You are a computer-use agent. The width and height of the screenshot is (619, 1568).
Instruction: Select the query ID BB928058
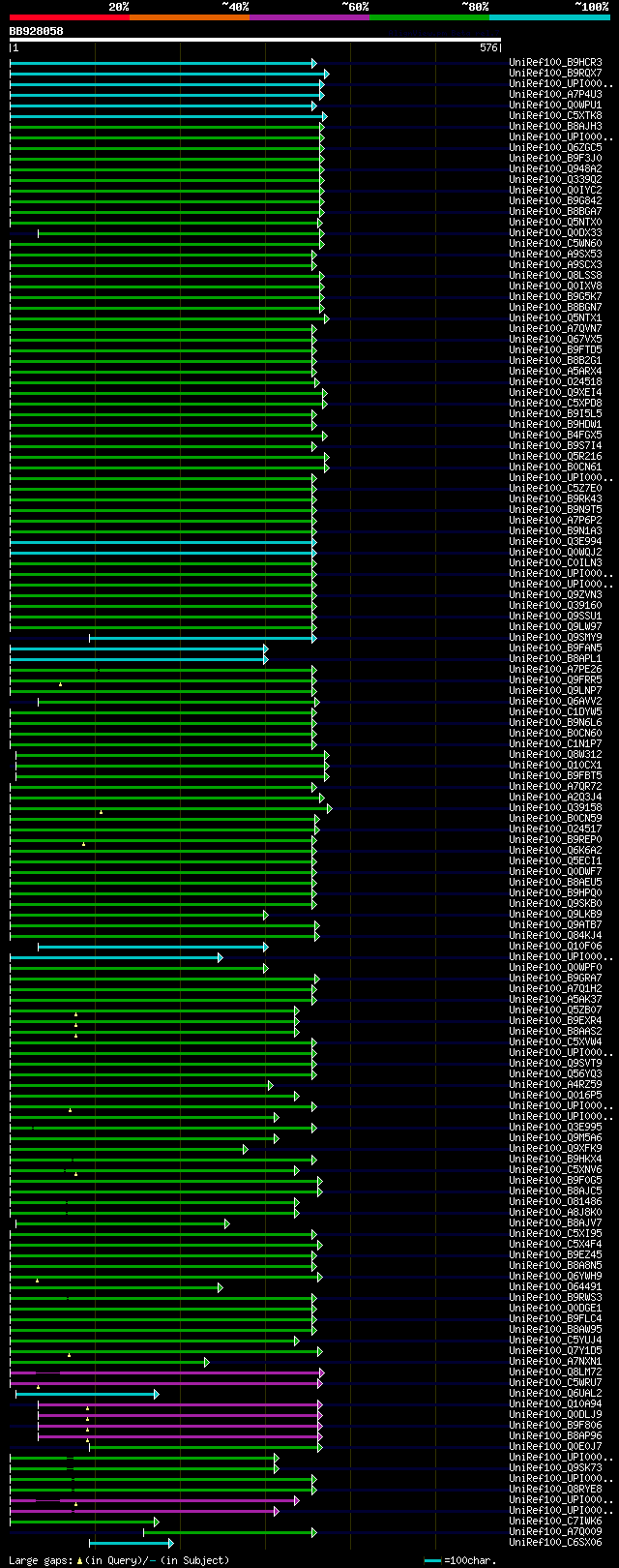coord(37,31)
